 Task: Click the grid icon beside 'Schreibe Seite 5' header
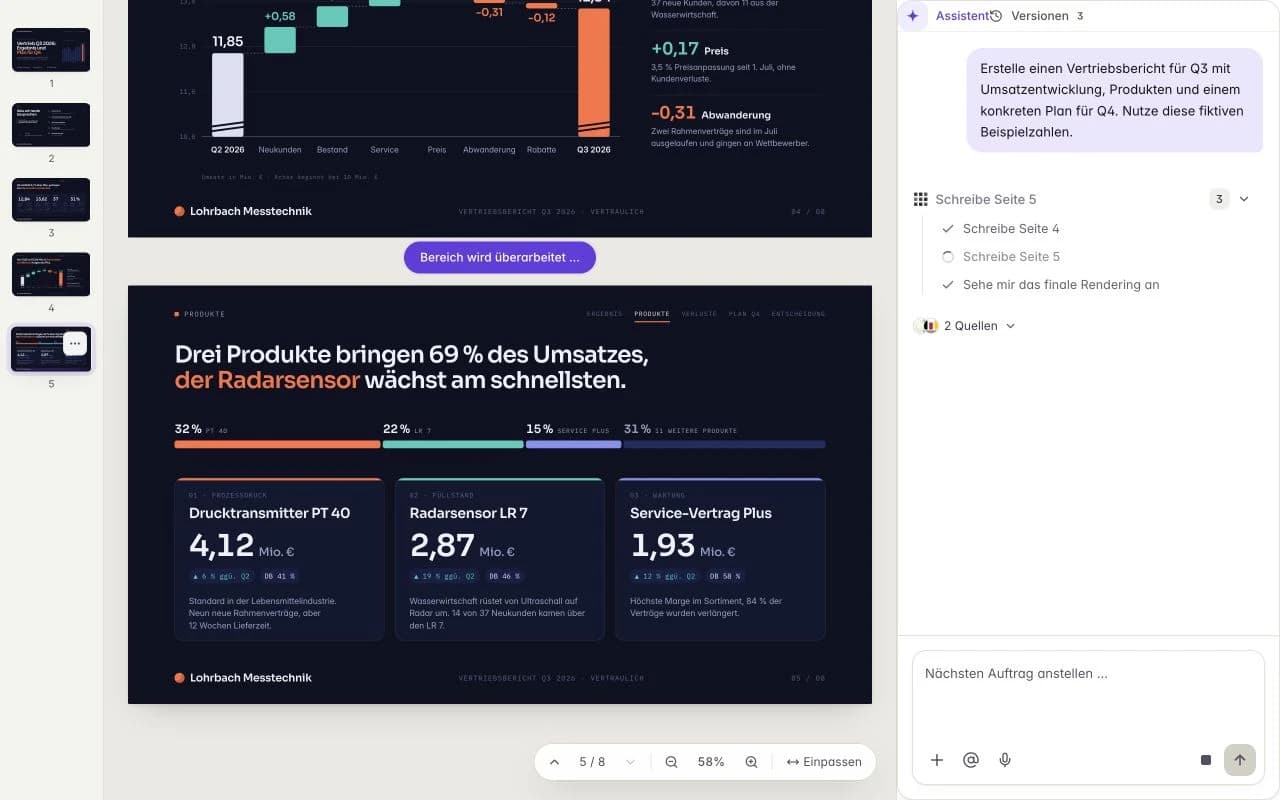(920, 199)
